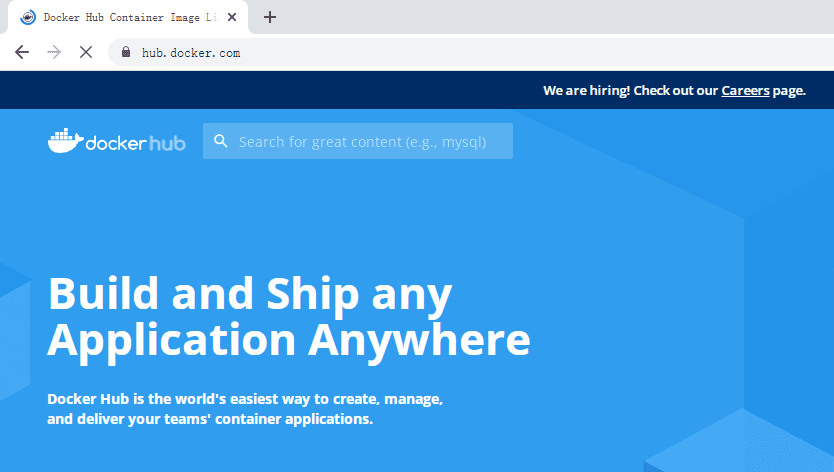View site info via the padlock icon
The width and height of the screenshot is (834, 472).
[126, 52]
